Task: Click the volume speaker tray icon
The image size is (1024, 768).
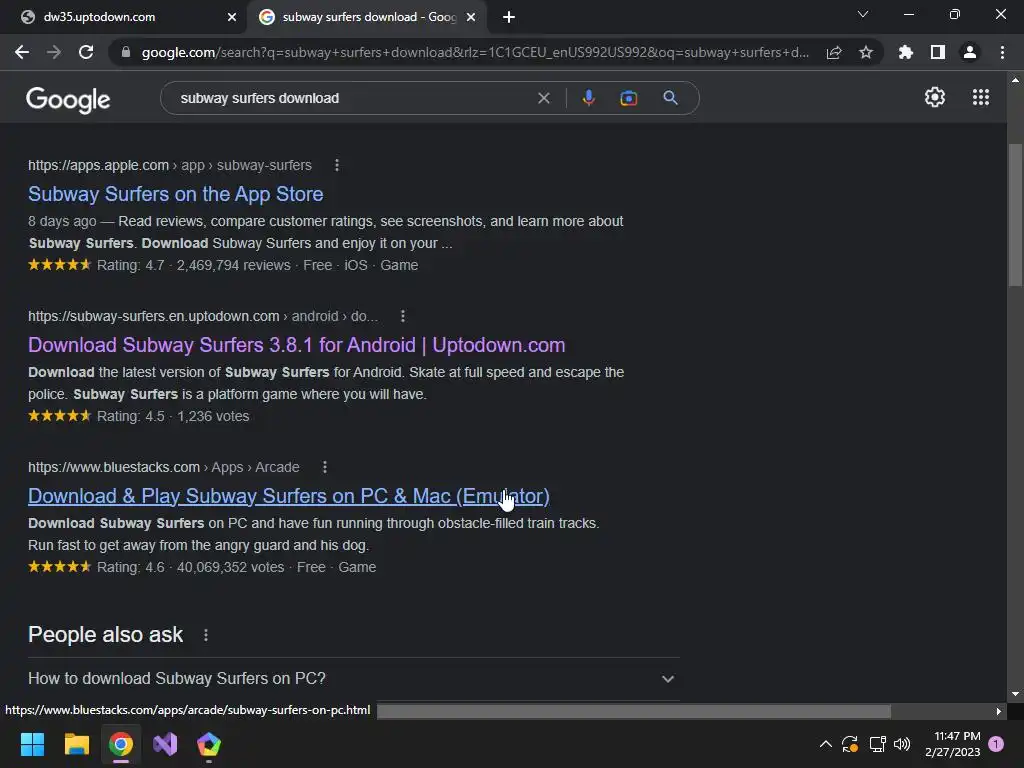Action: point(902,744)
